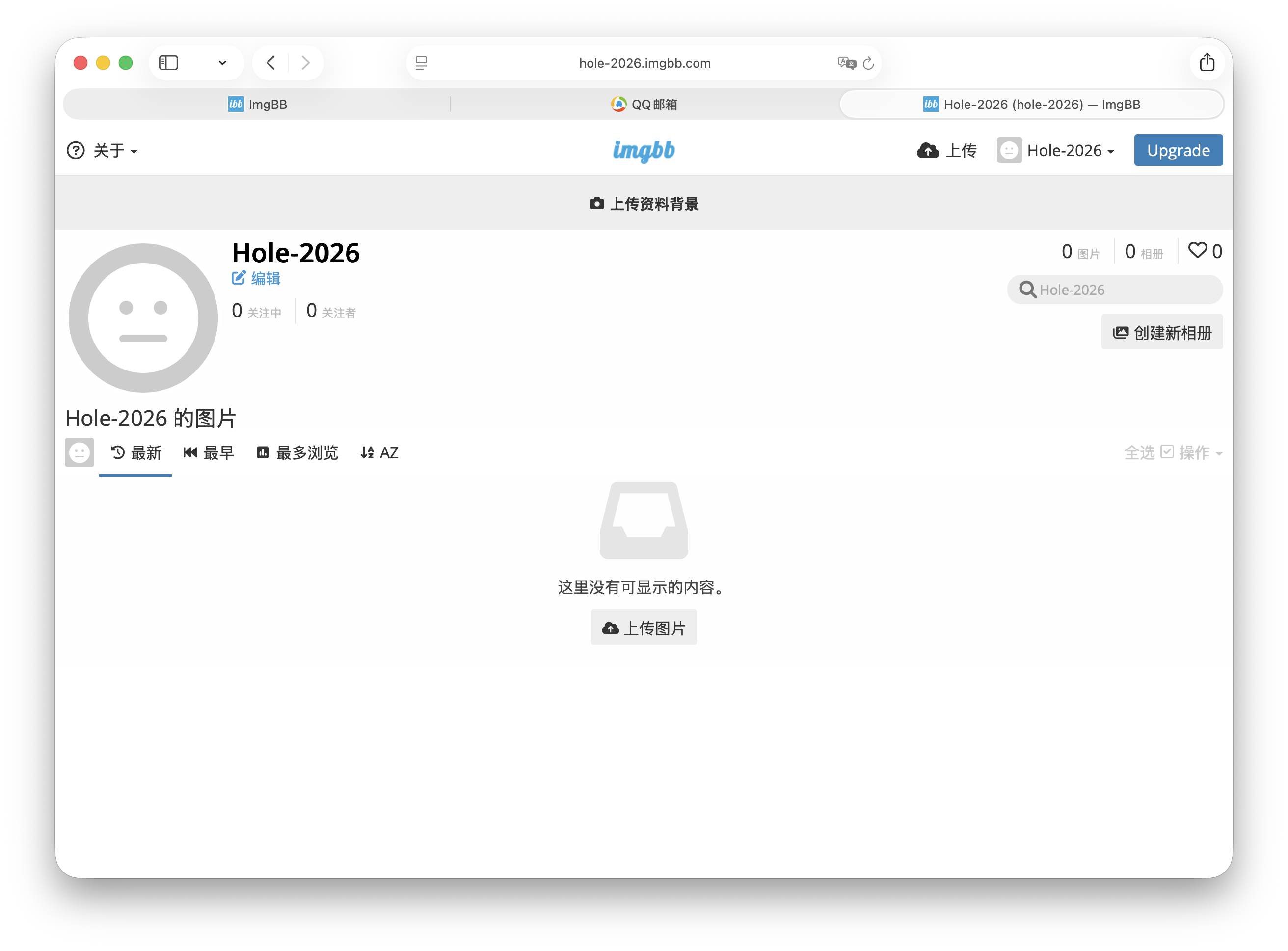This screenshot has height=951, width=1288.
Task: Select the AZ alphabetical sort icon
Action: [x=368, y=452]
